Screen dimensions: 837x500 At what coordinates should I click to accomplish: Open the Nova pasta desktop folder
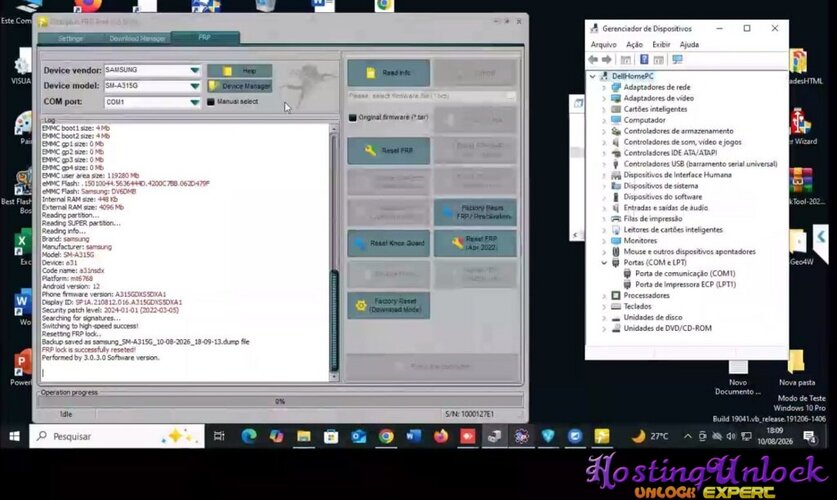(x=796, y=368)
